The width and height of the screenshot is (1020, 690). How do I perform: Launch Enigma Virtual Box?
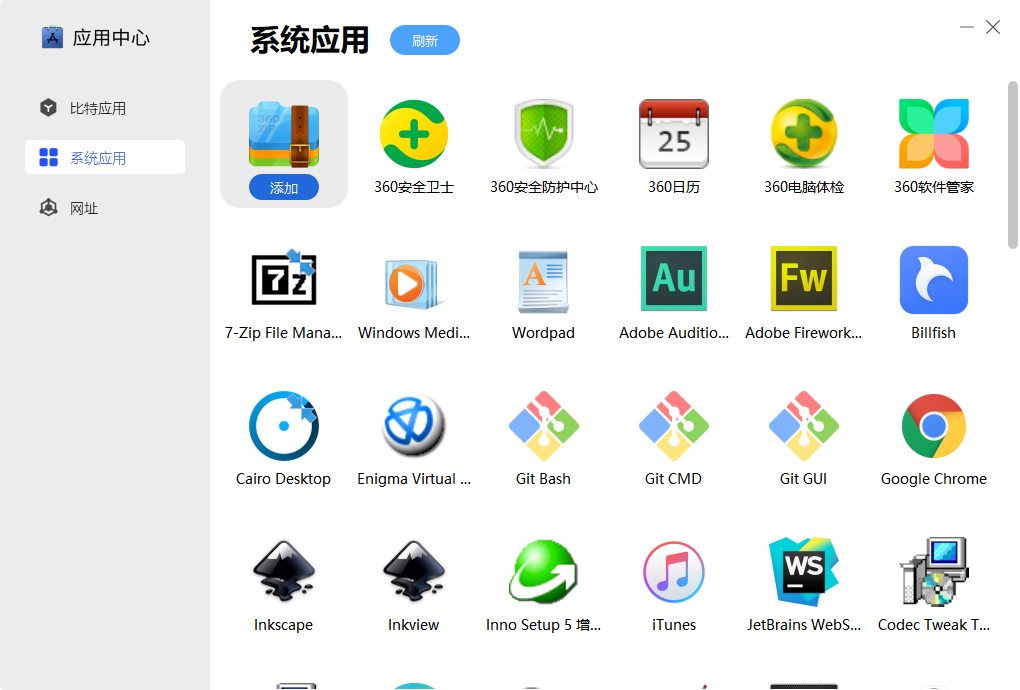(413, 425)
